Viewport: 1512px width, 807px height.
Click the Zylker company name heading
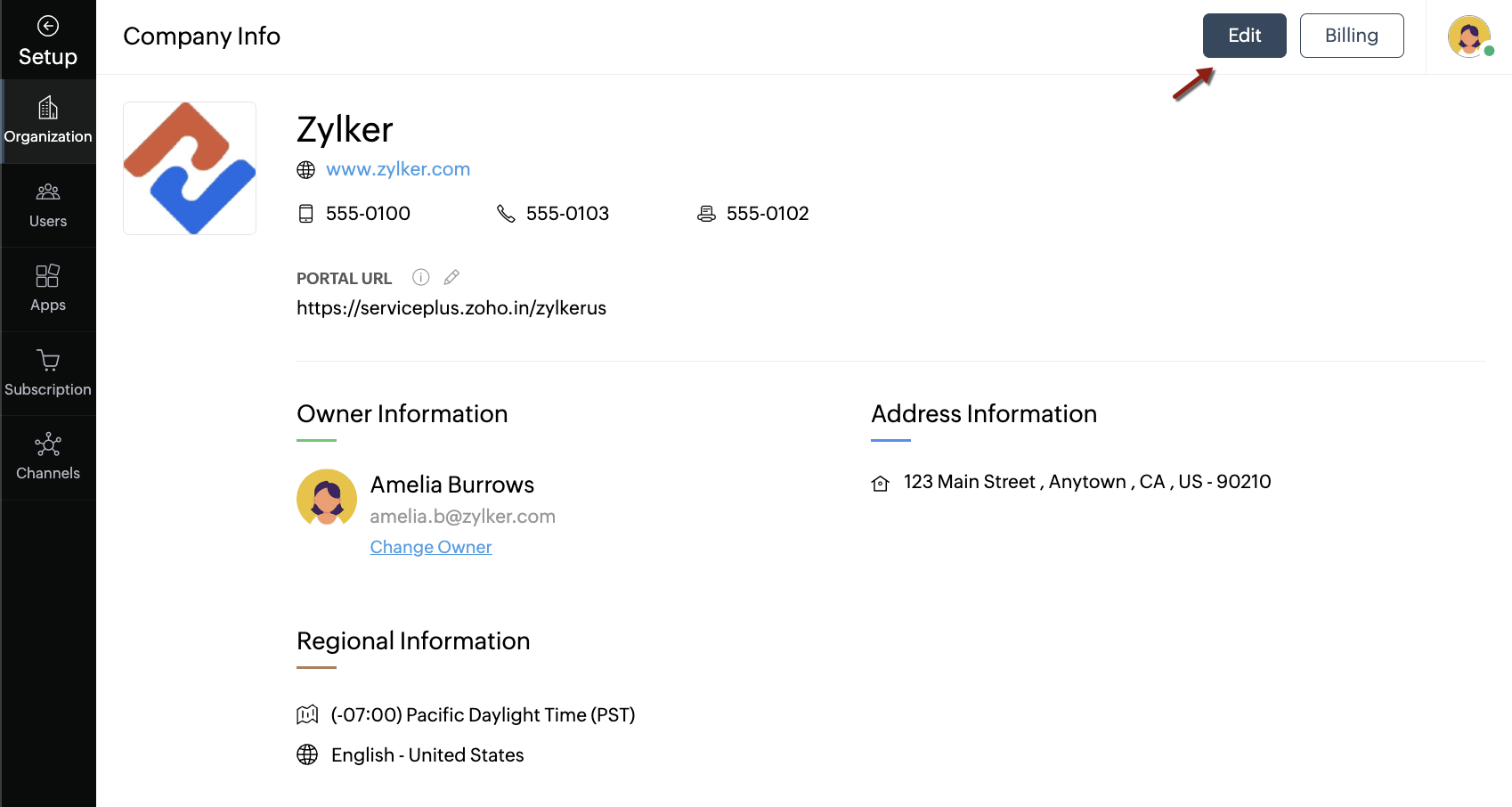[345, 130]
